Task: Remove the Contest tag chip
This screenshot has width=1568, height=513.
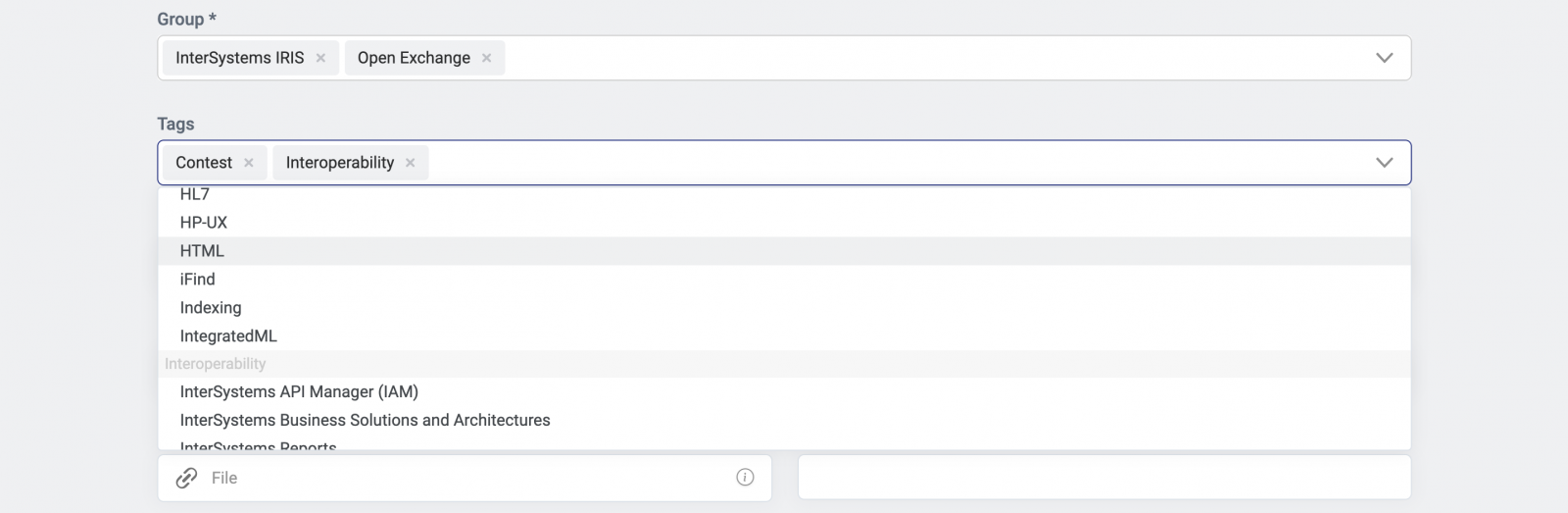Action: pos(249,163)
